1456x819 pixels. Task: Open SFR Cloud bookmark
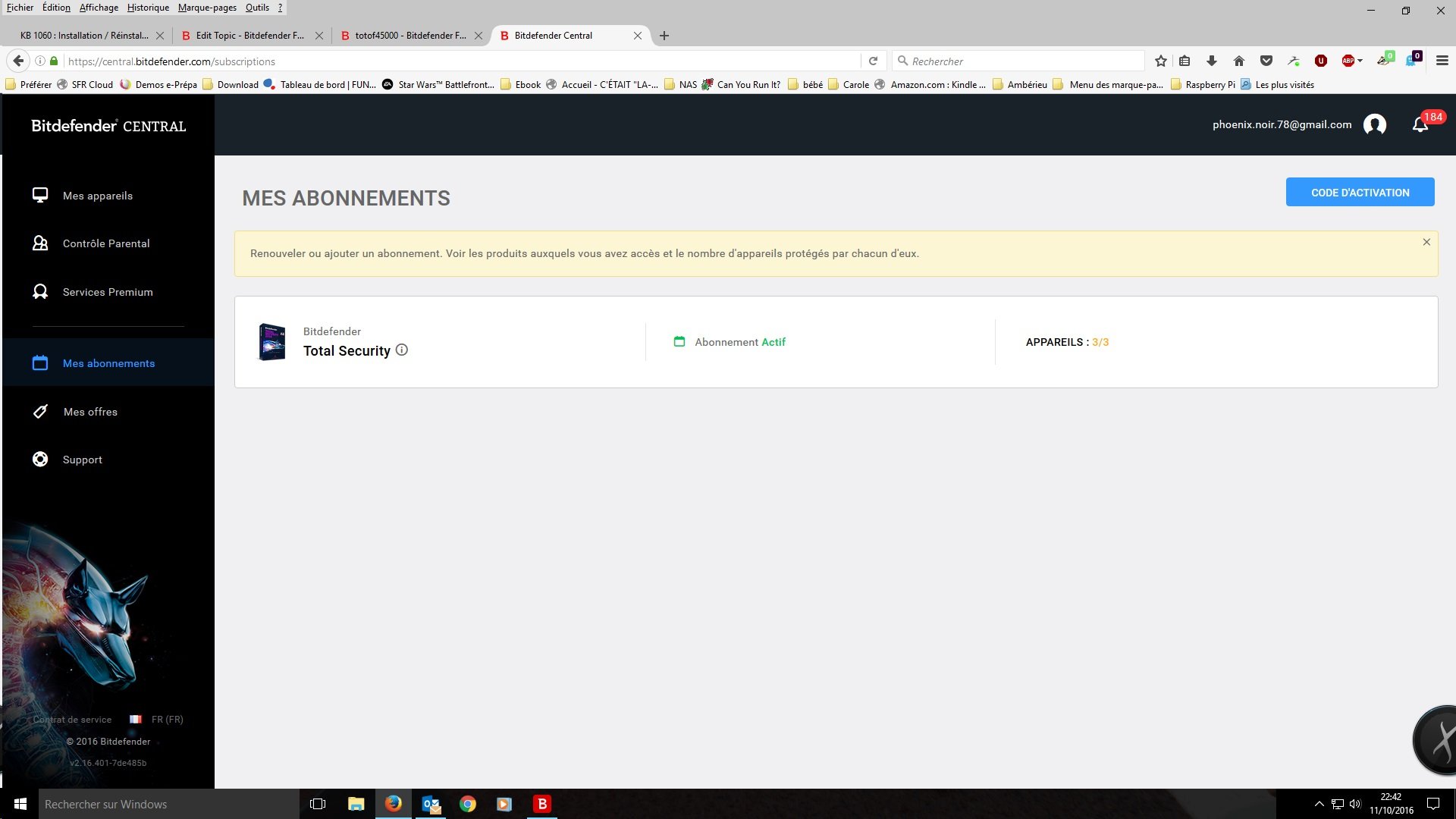(x=85, y=85)
